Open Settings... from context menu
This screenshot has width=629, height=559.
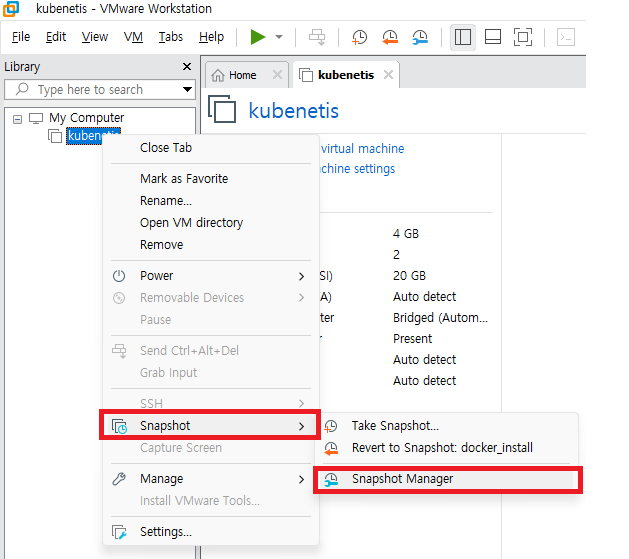[x=211, y=532]
